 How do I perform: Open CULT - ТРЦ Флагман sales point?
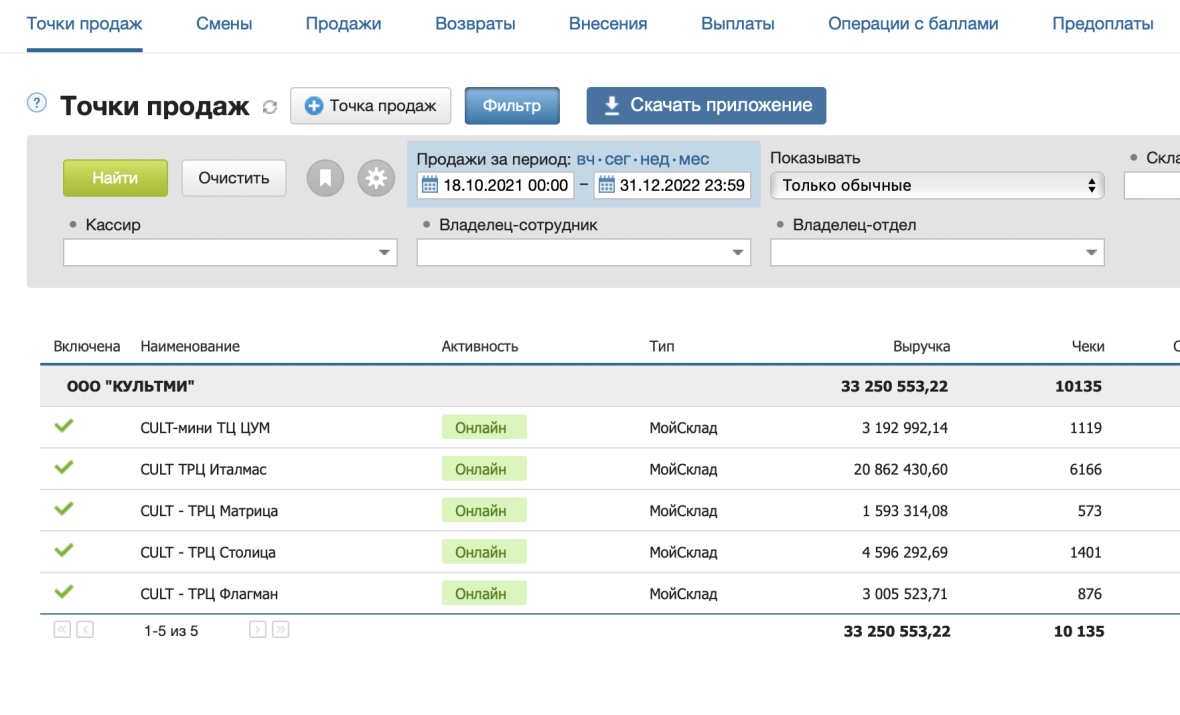tap(209, 594)
